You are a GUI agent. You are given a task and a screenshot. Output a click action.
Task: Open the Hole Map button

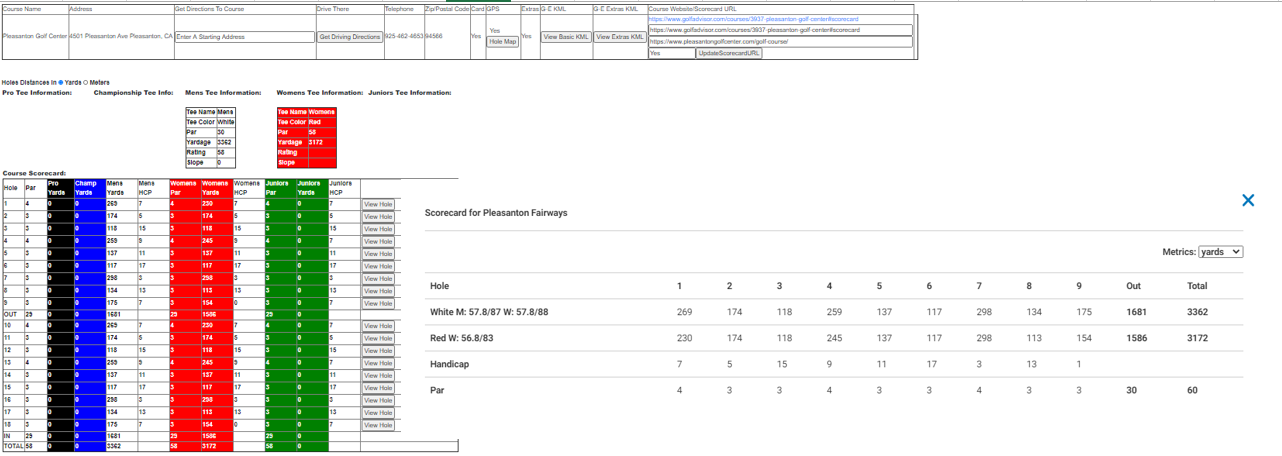(503, 42)
